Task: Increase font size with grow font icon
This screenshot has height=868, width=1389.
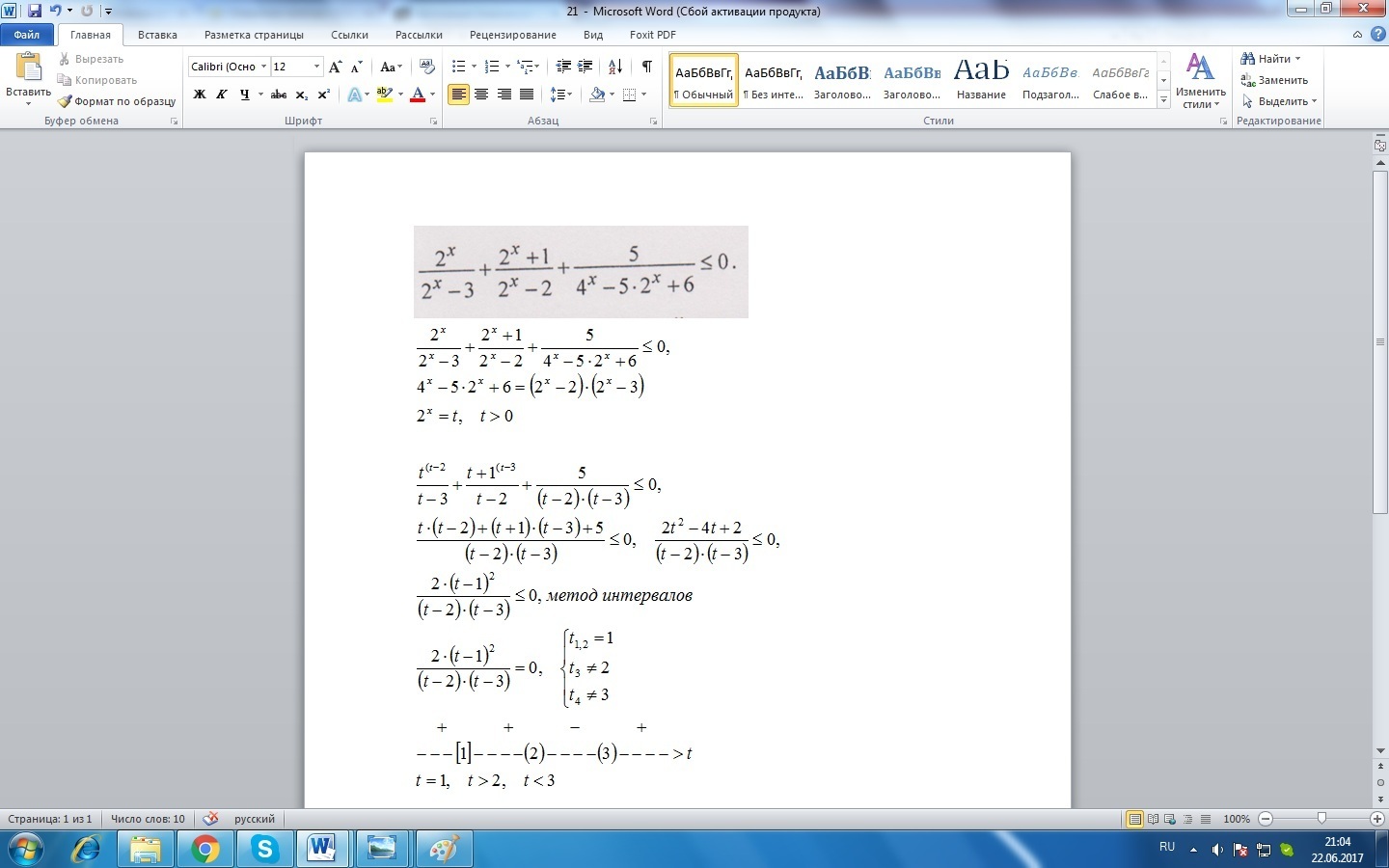Action: tap(336, 67)
